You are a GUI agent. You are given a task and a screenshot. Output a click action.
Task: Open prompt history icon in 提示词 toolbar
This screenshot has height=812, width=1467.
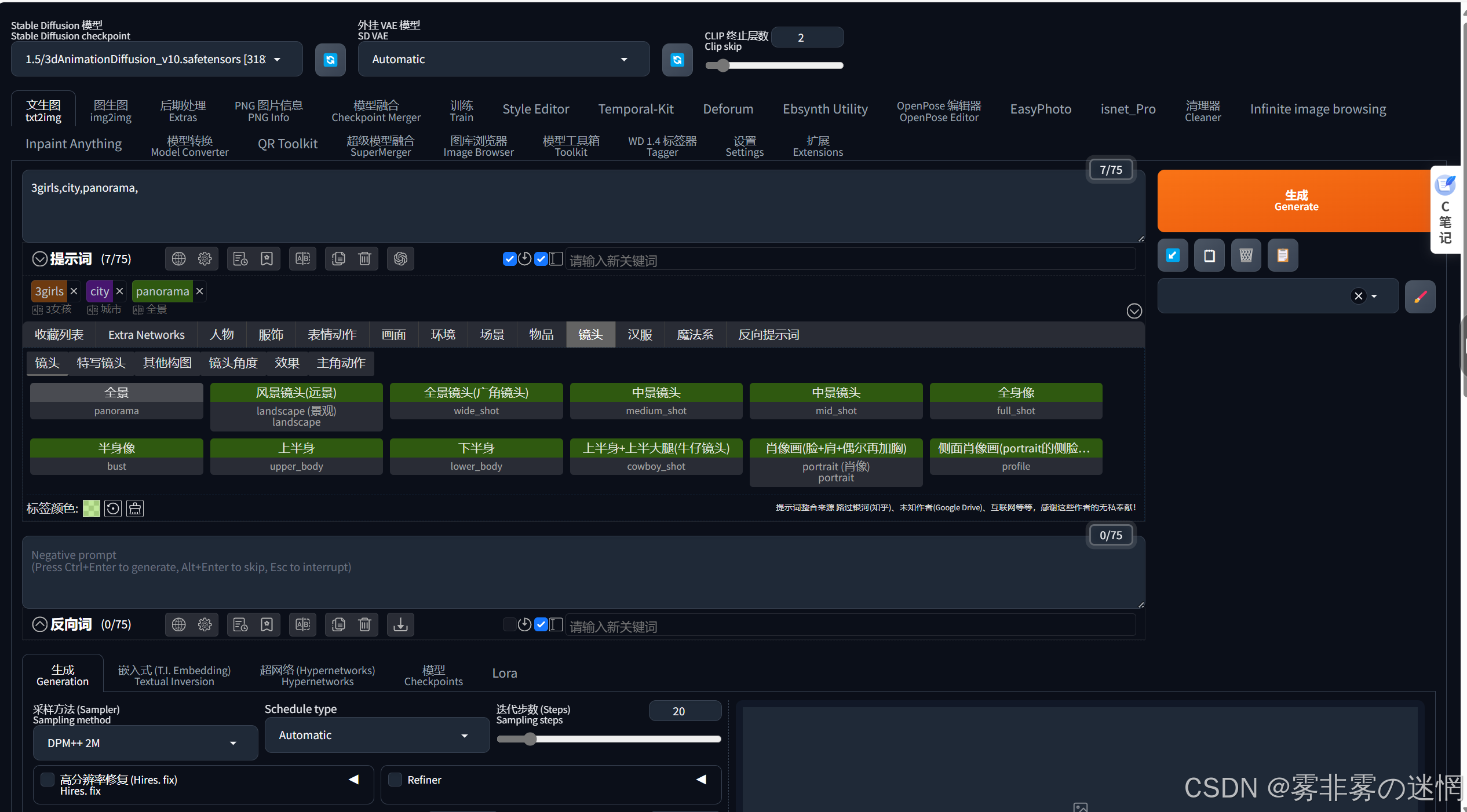click(240, 259)
